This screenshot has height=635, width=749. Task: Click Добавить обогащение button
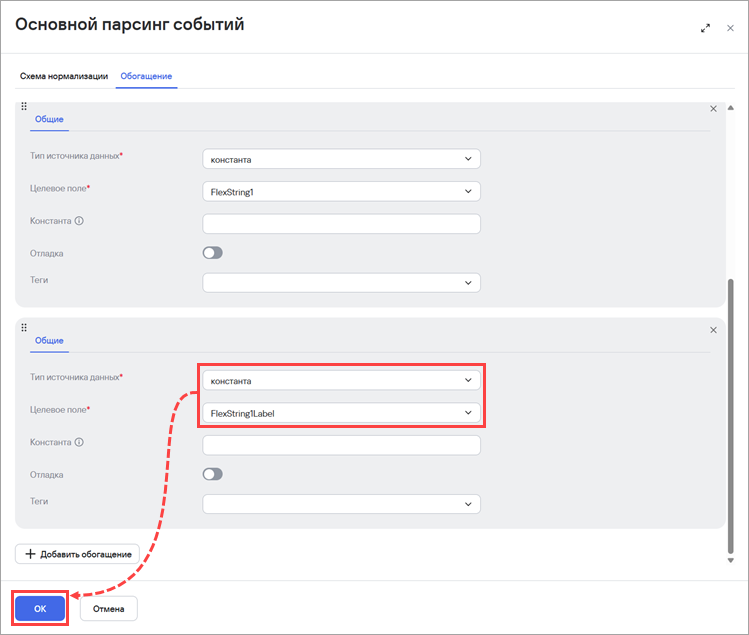pyautogui.click(x=77, y=554)
